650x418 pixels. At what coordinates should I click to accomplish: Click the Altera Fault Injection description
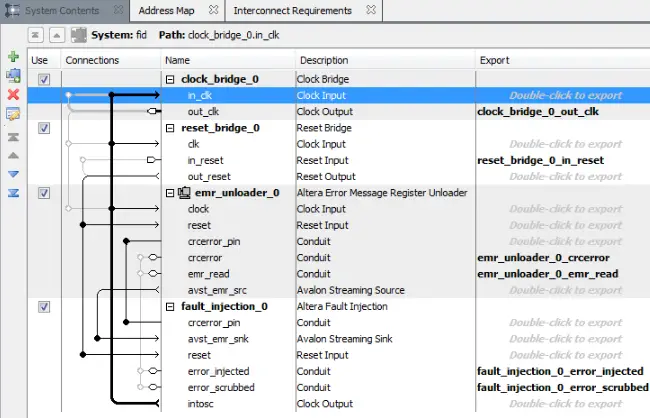click(342, 306)
